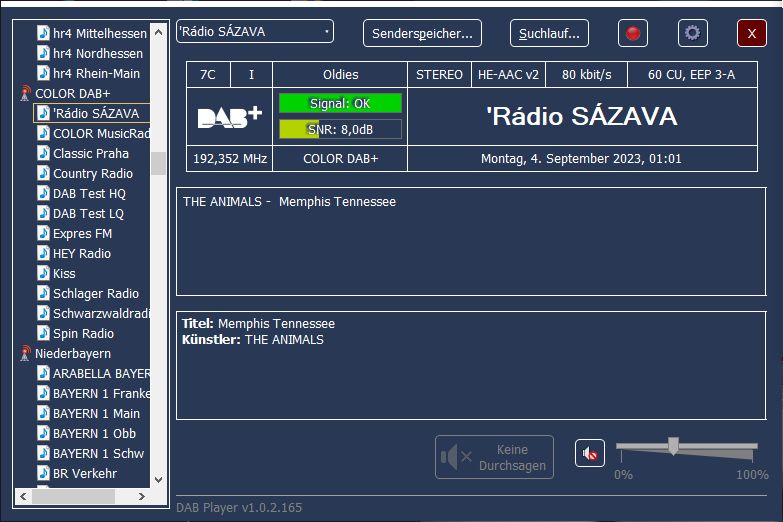Select the Niederbayern ensemble node
The height and width of the screenshot is (522, 783).
pyautogui.click(x=73, y=353)
